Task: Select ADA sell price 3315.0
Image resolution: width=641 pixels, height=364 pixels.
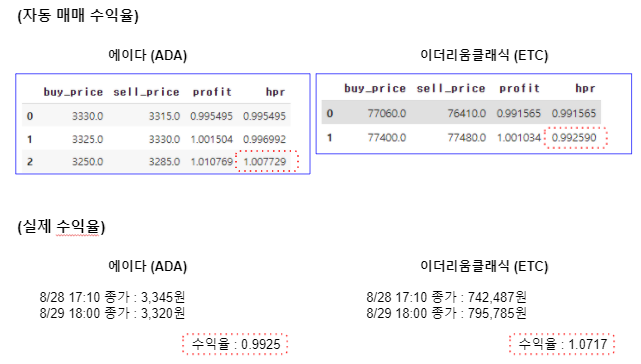Action: click(164, 116)
